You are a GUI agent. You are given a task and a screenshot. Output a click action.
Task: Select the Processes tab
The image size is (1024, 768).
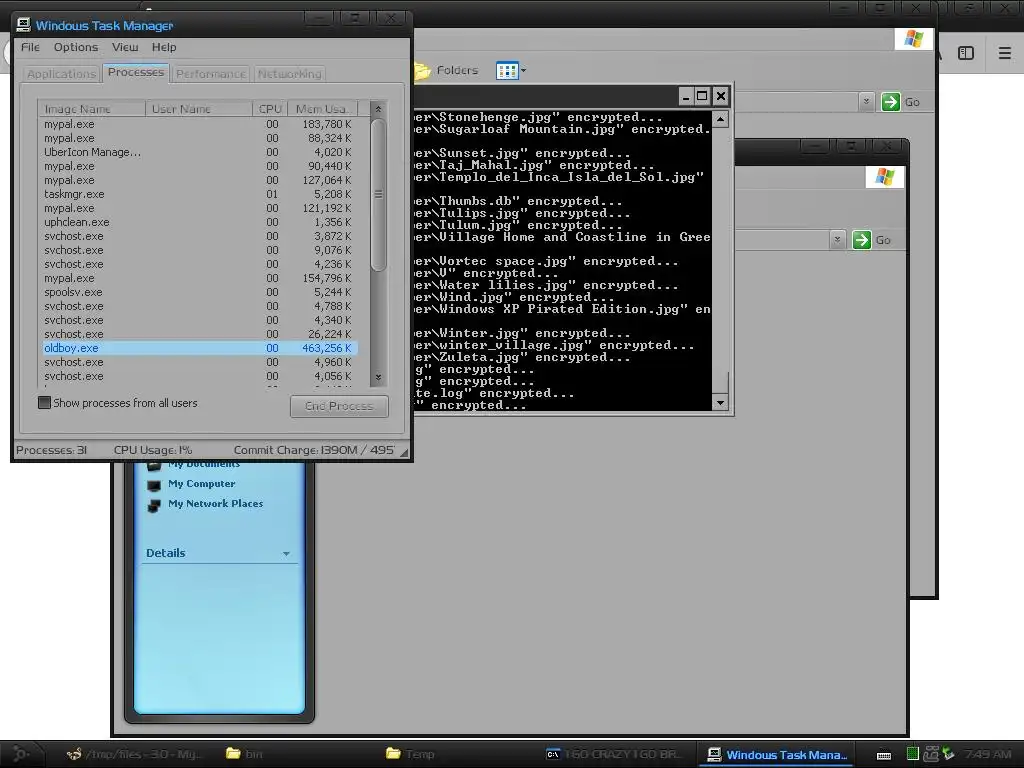point(136,72)
